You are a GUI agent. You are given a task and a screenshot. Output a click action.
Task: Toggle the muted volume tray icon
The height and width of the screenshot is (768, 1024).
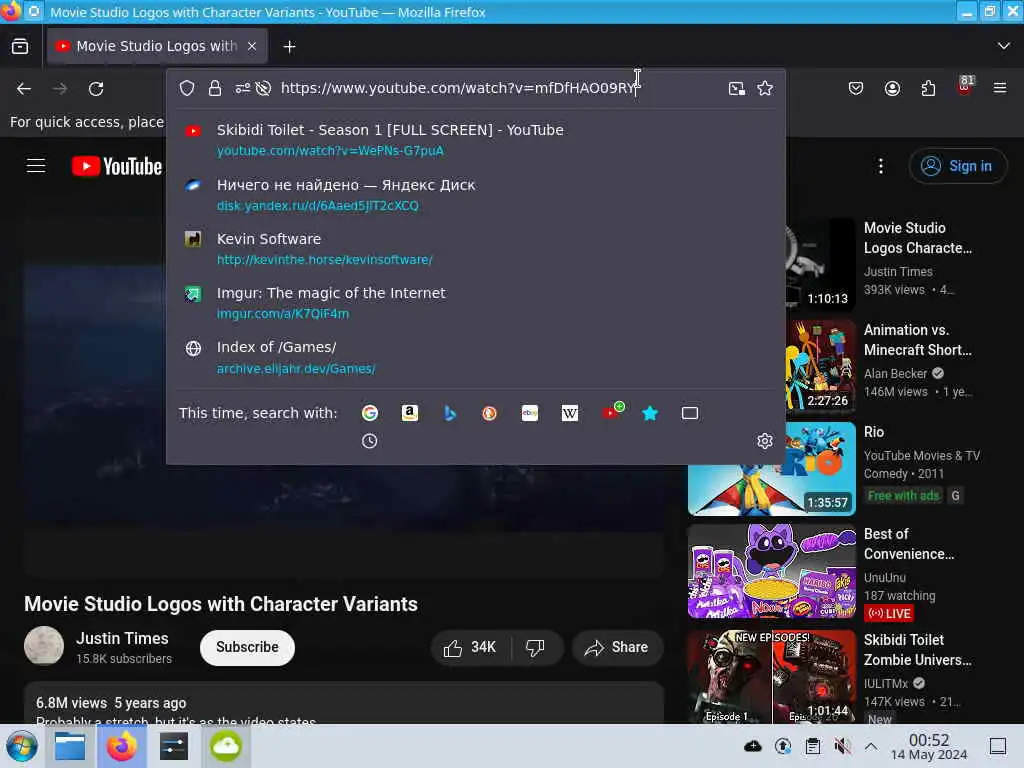click(842, 746)
